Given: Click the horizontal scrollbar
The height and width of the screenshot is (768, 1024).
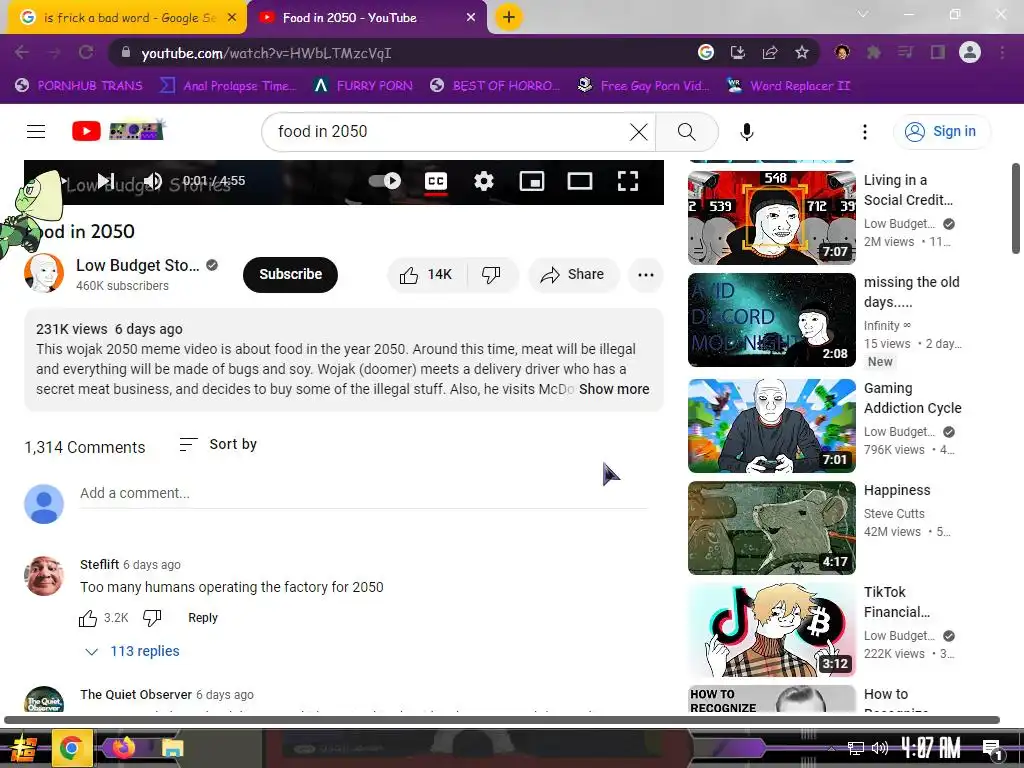Looking at the screenshot, I should click(502, 720).
